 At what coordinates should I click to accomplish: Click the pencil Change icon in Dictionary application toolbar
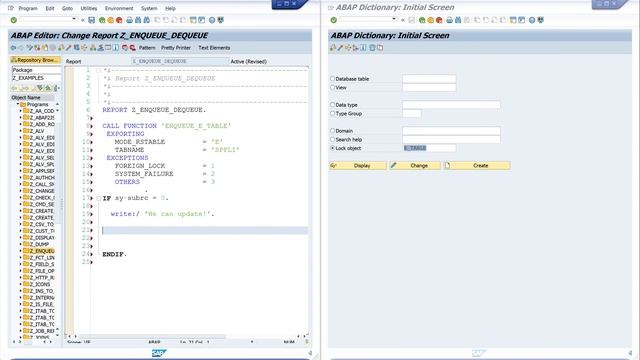pos(340,48)
